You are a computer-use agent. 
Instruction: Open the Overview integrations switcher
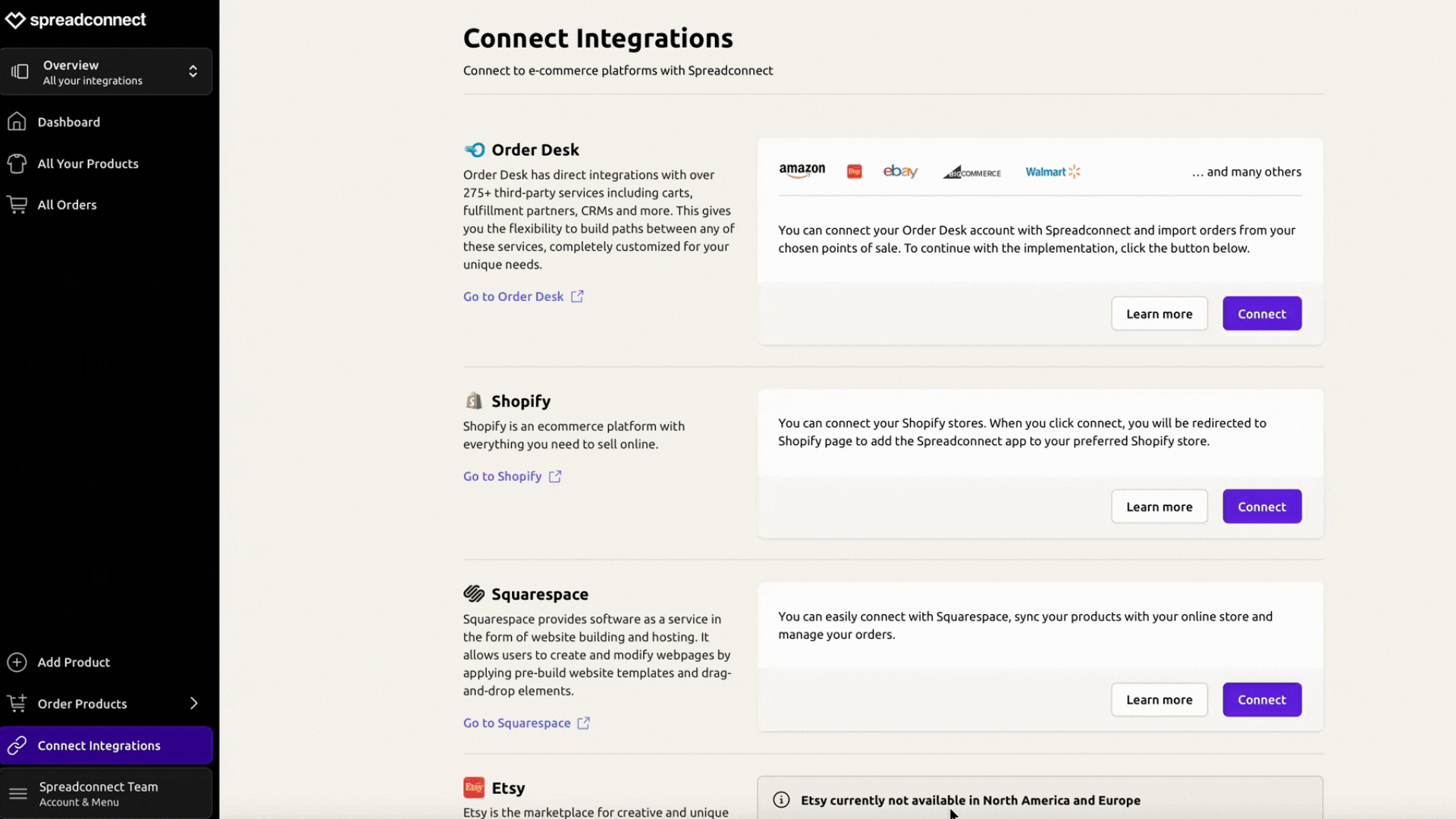[106, 72]
